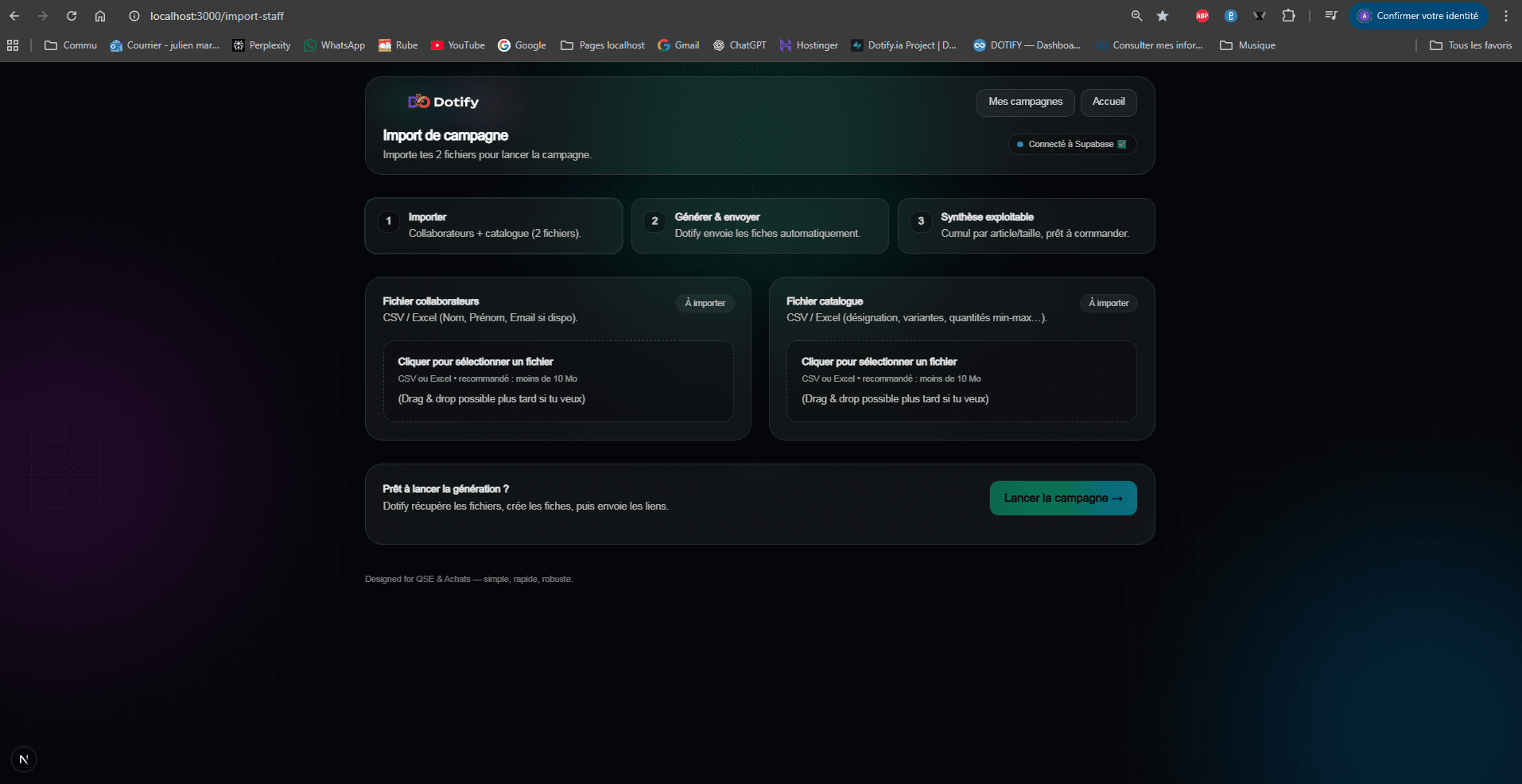
Task: Select step 3 Synthèse exploitable card
Action: coord(1026,226)
